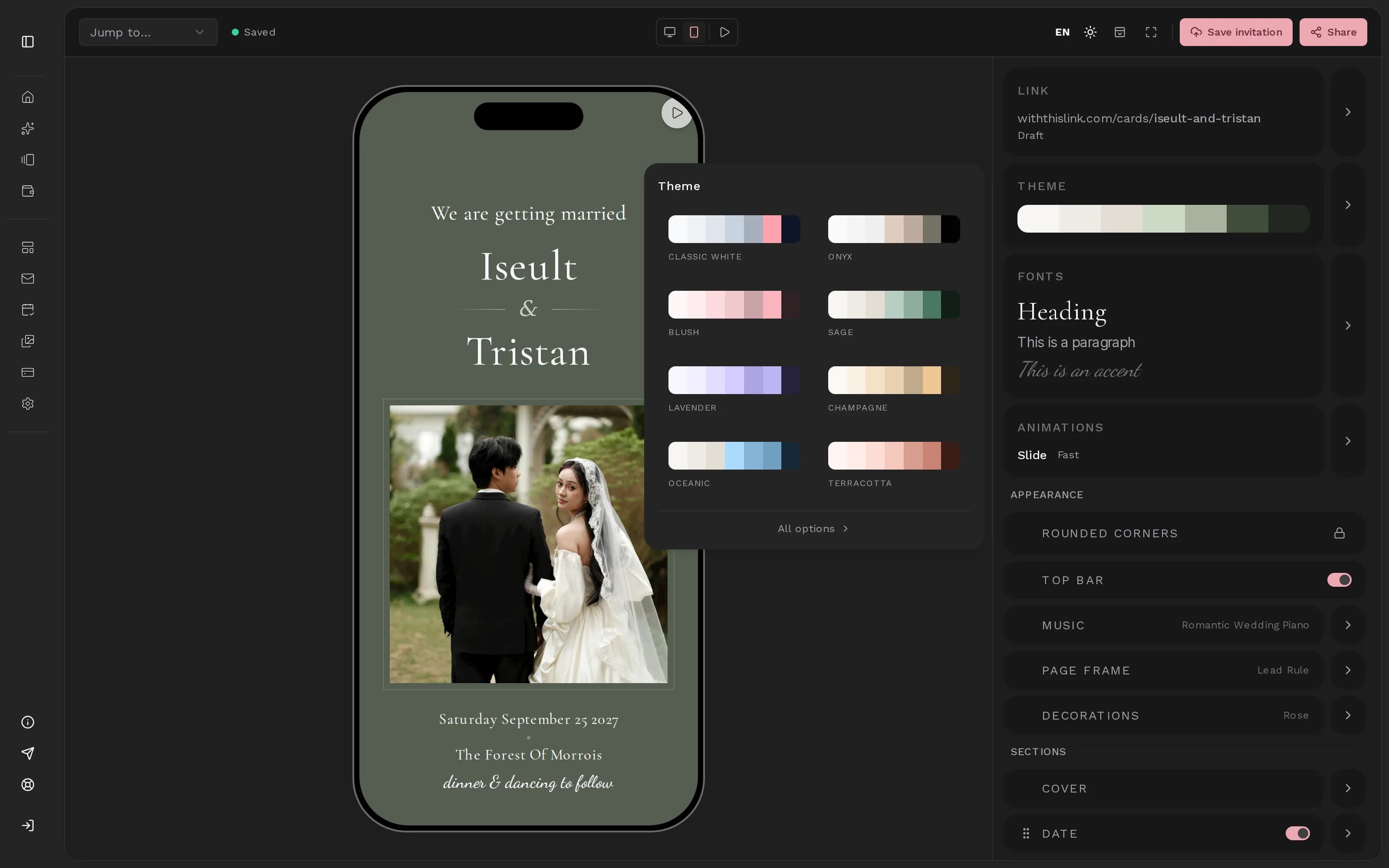Expand the Cover section chevron
The height and width of the screenshot is (868, 1389).
click(x=1348, y=788)
